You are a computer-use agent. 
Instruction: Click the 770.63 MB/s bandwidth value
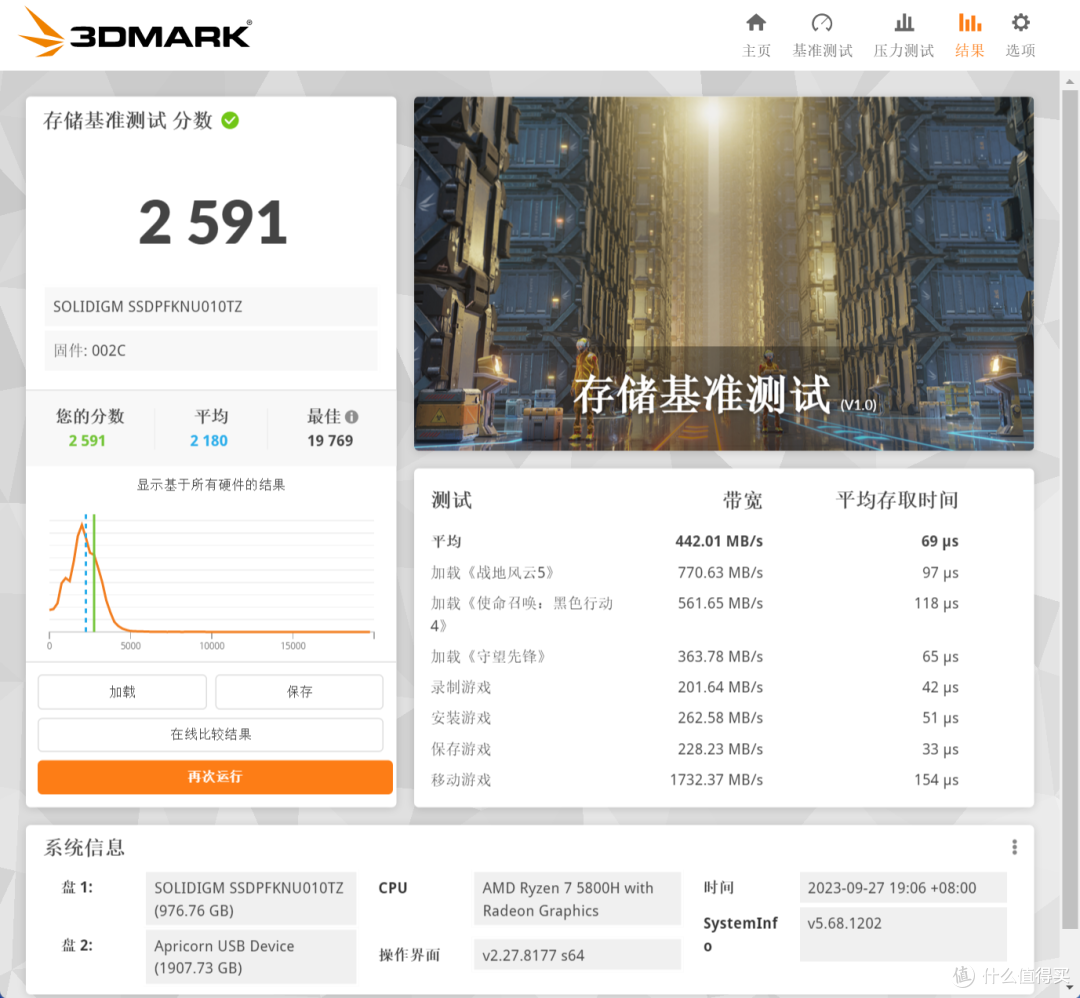pyautogui.click(x=720, y=572)
